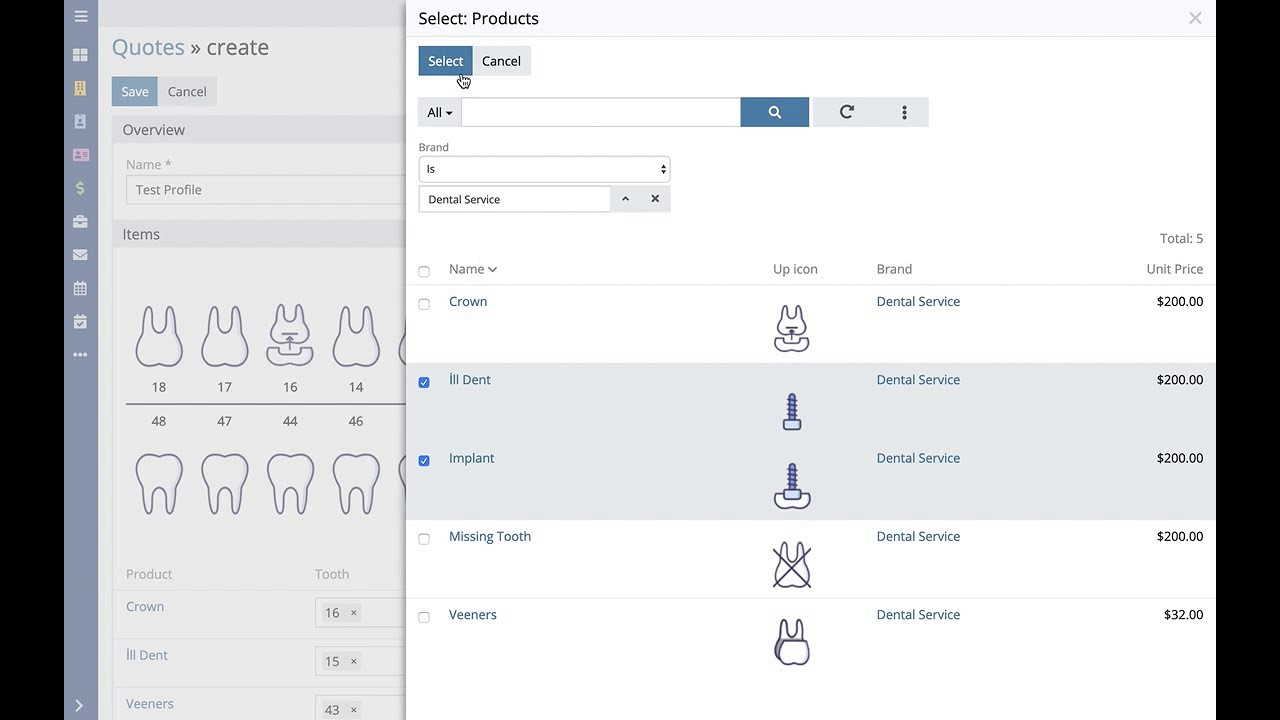
Task: Cancel the product selection dialog
Action: click(x=501, y=61)
